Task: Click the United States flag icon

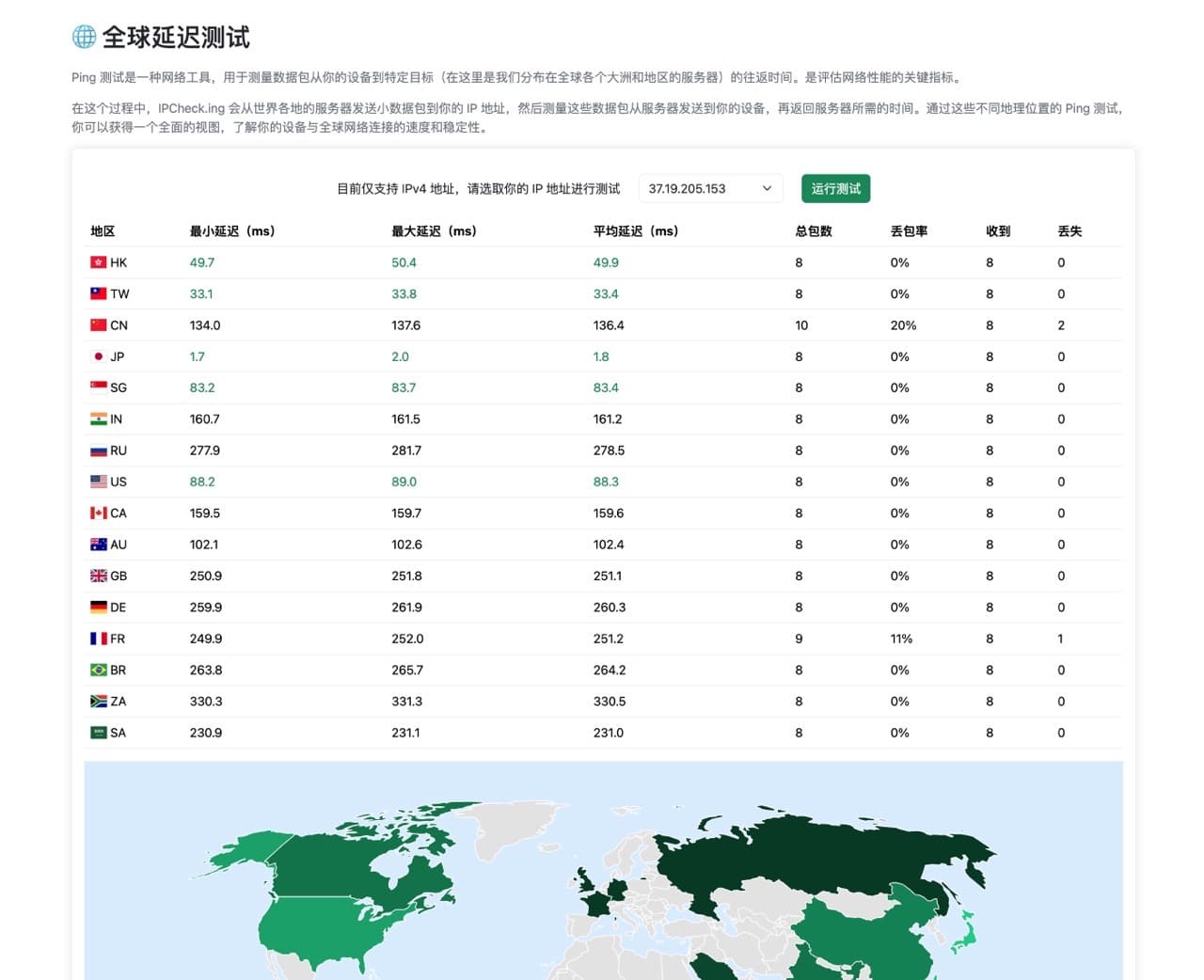Action: click(98, 482)
